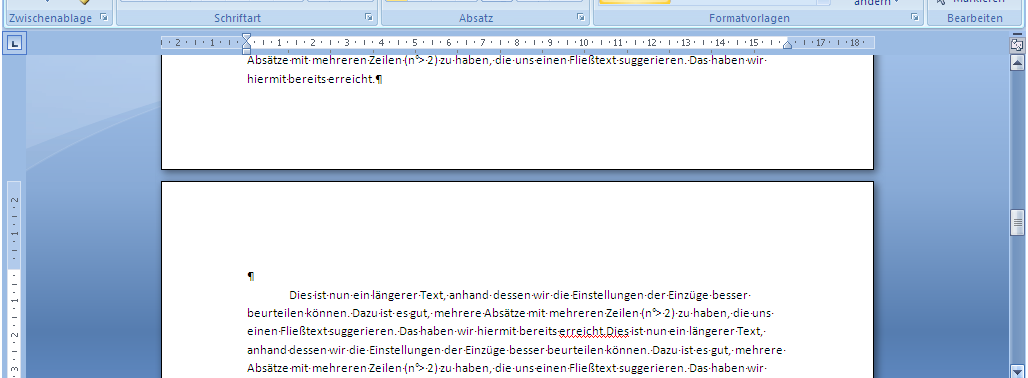Viewport: 1028px width, 378px height.
Task: Click the tab stop selector button
Action: 15,44
